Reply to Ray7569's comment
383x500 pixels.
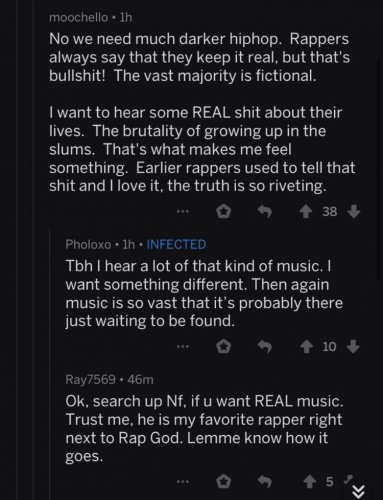[265, 482]
